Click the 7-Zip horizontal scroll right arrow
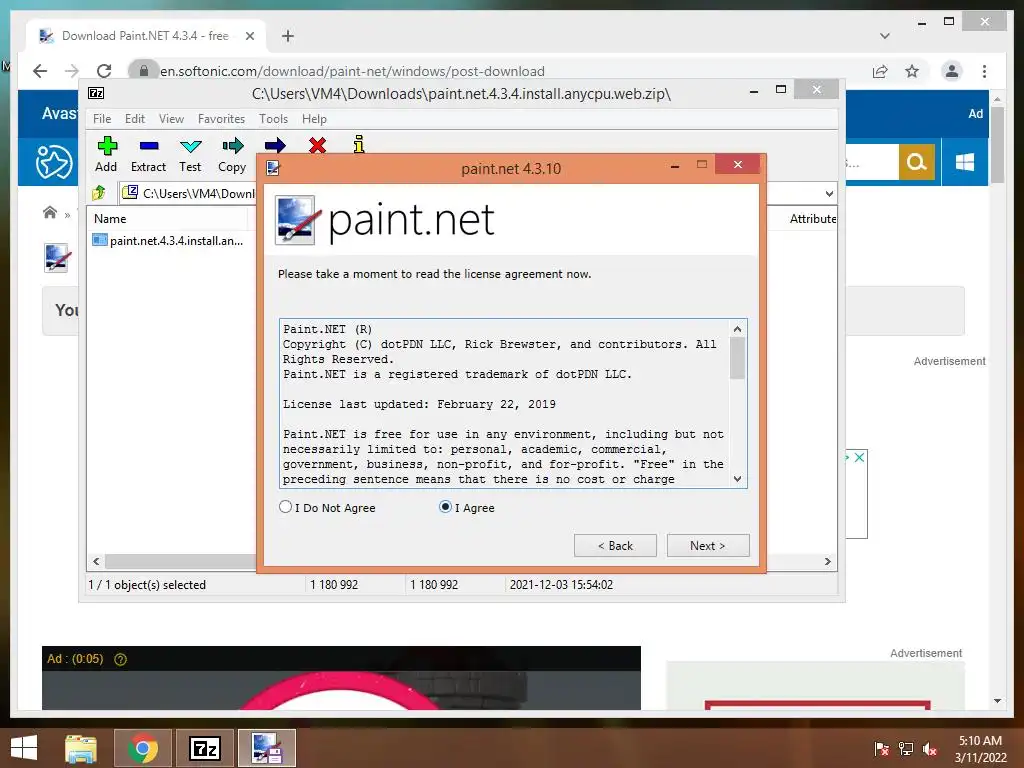This screenshot has width=1024, height=768. pos(827,562)
